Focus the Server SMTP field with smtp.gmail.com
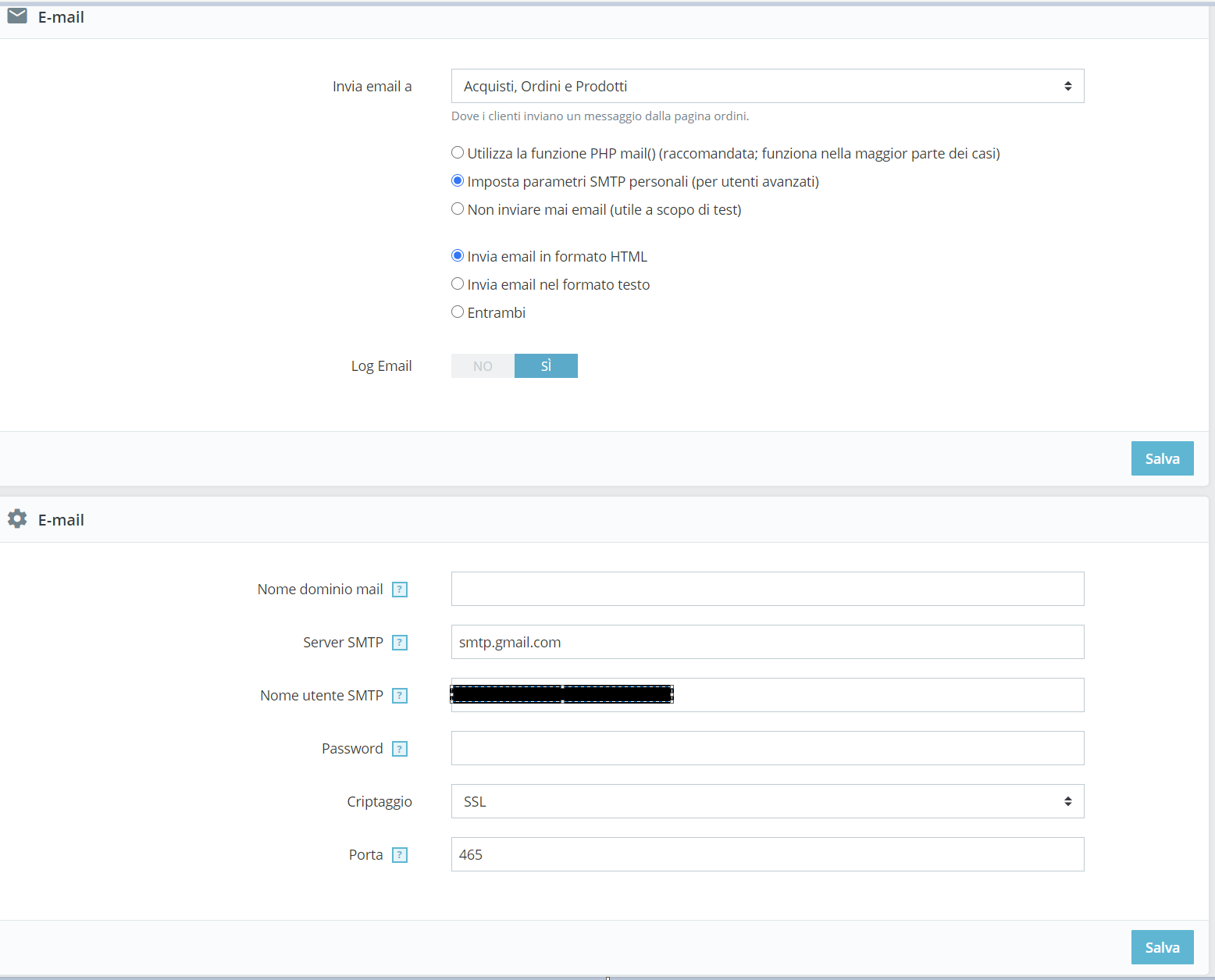The width and height of the screenshot is (1215, 980). click(768, 642)
